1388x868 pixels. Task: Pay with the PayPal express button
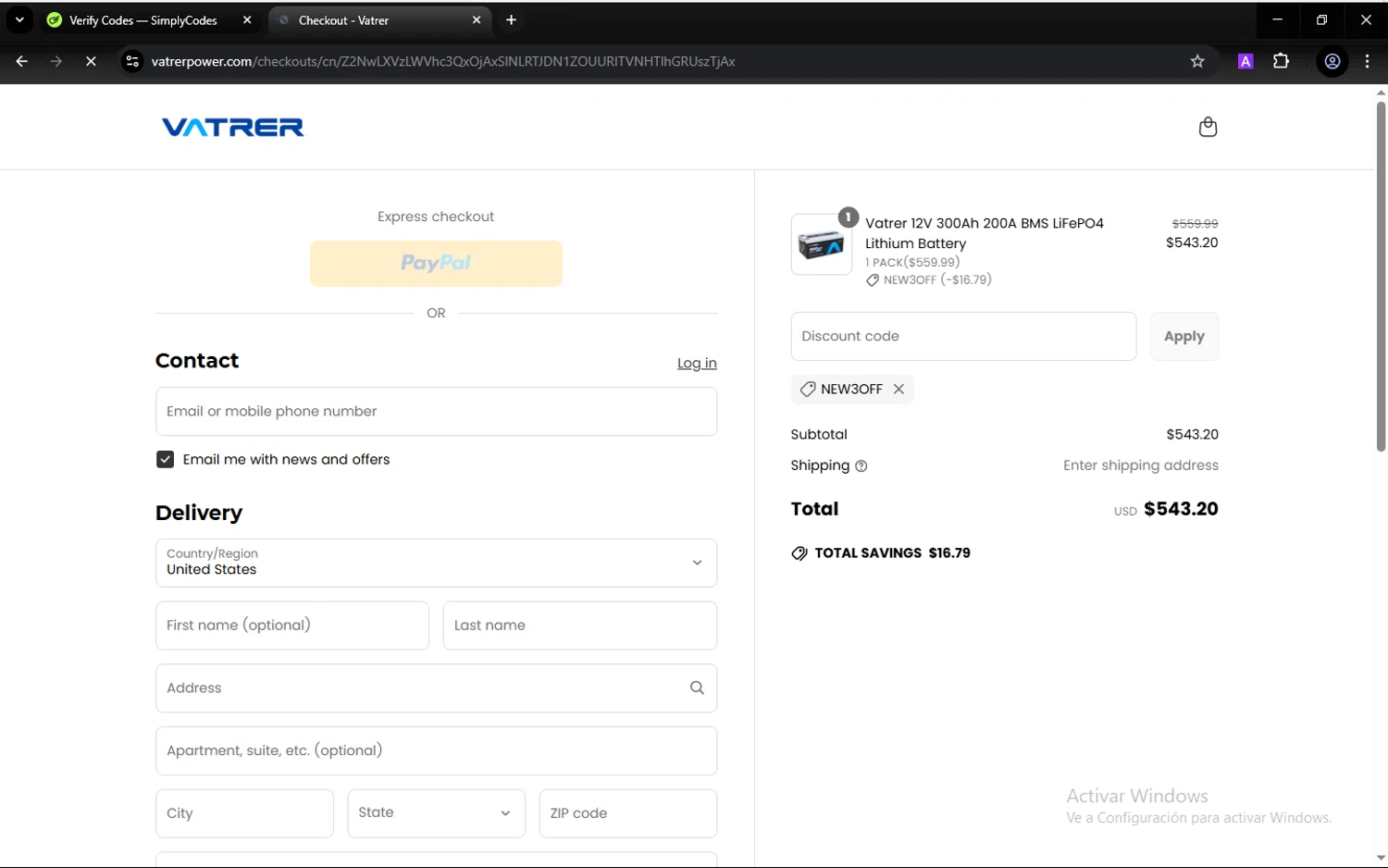[x=436, y=264]
